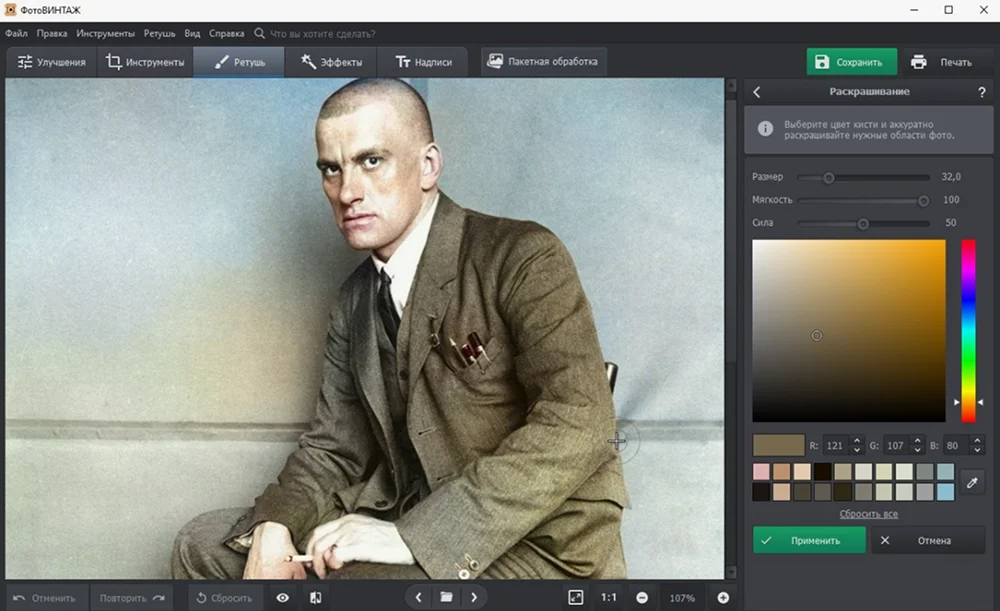Click the Печать printer button
This screenshot has height=611, width=1000.
(x=942, y=62)
